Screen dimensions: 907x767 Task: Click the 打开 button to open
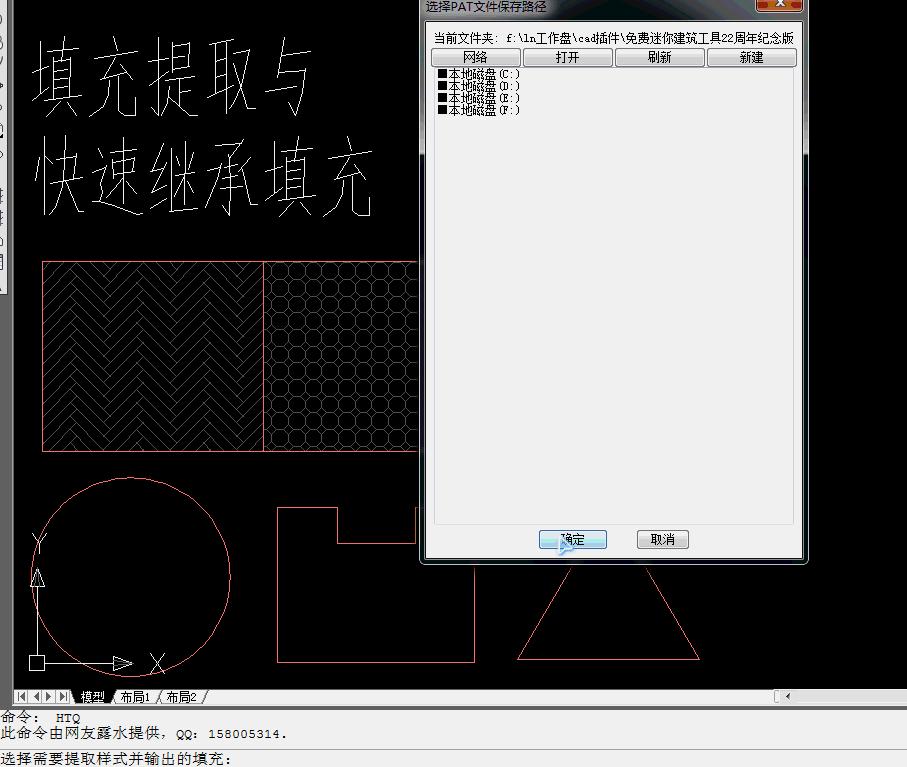pos(568,56)
